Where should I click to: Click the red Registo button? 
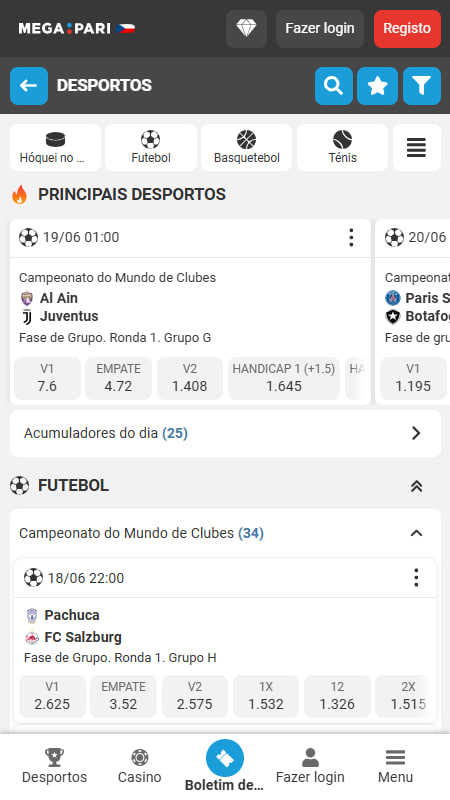[x=407, y=29]
